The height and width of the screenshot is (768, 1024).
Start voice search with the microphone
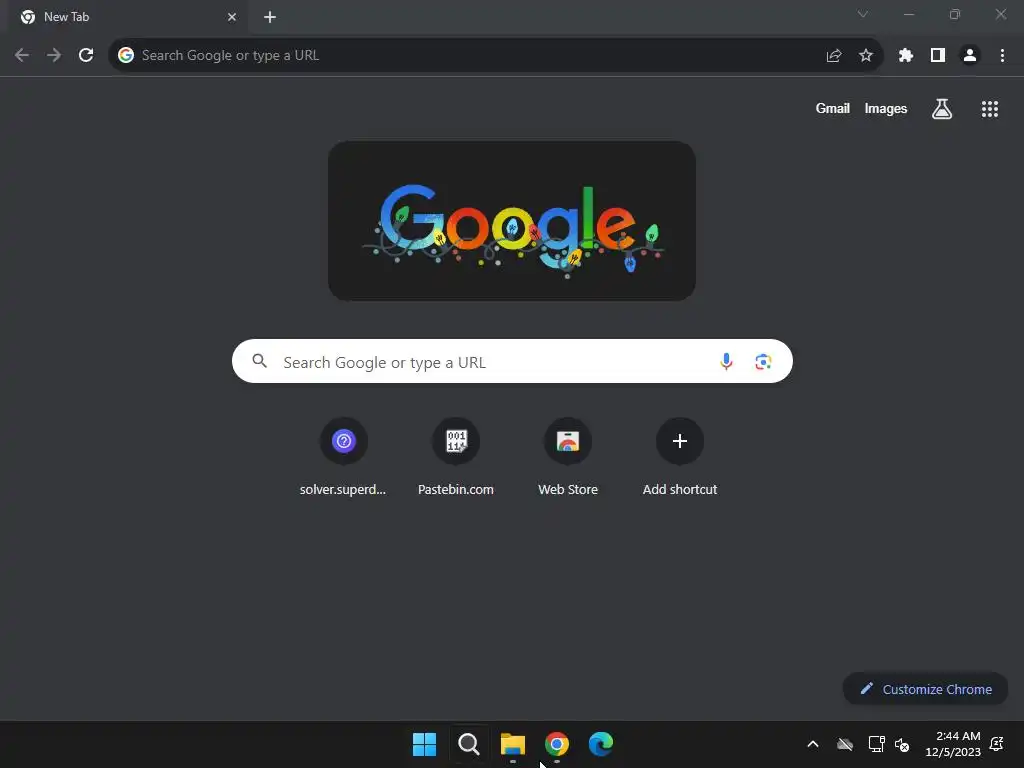(726, 361)
